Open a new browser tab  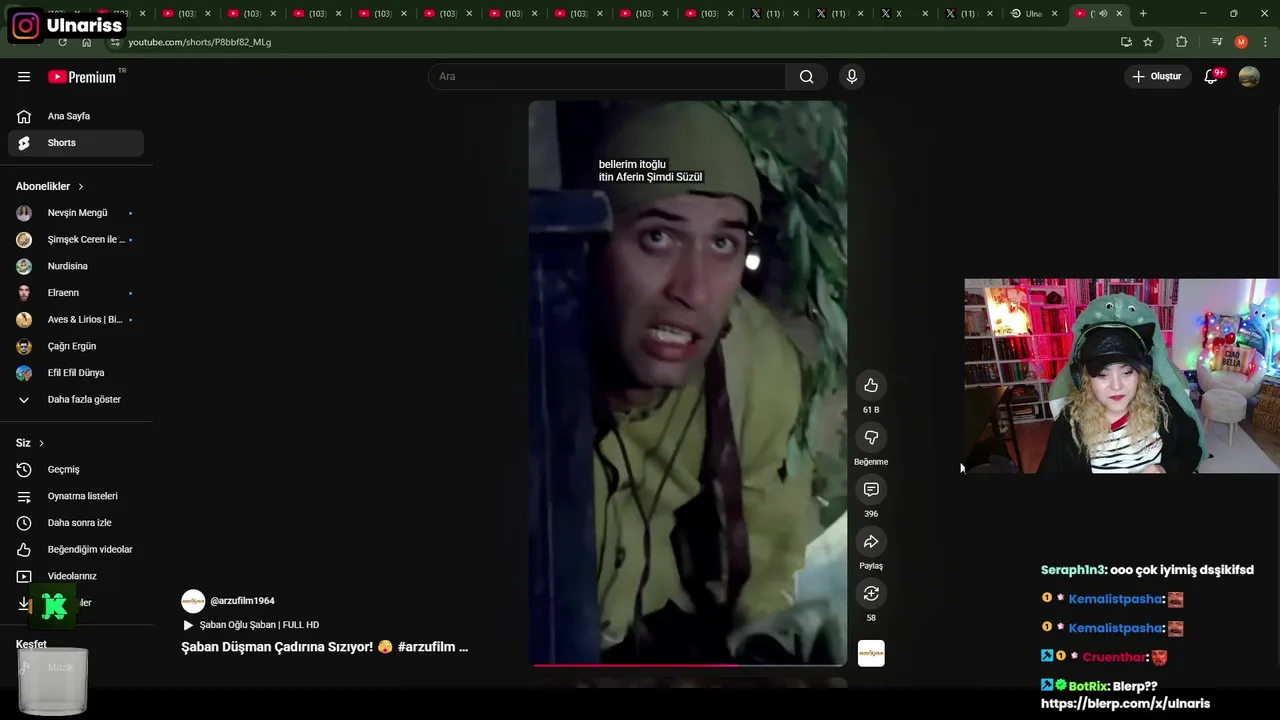(1143, 14)
